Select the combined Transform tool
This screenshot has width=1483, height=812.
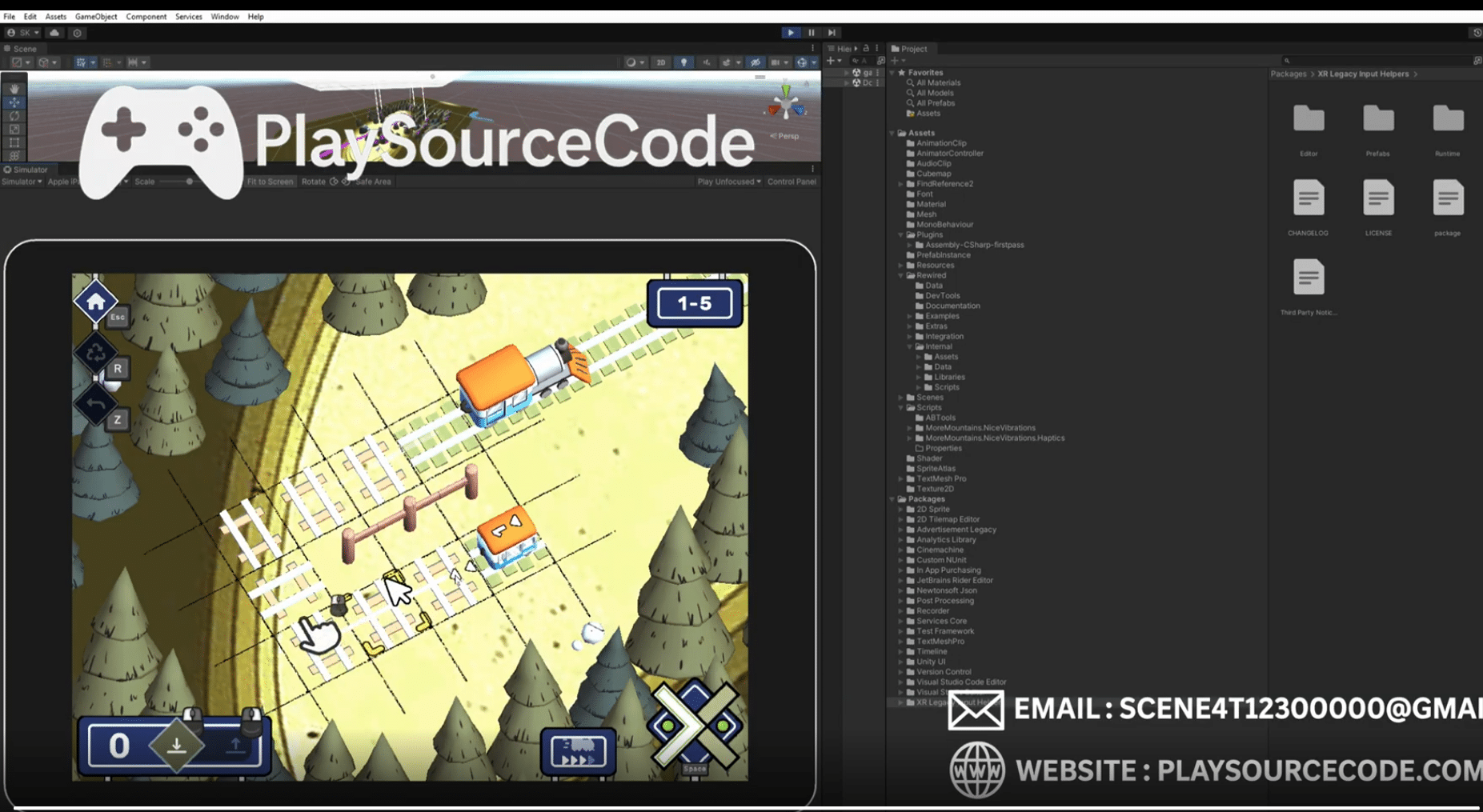[14, 155]
